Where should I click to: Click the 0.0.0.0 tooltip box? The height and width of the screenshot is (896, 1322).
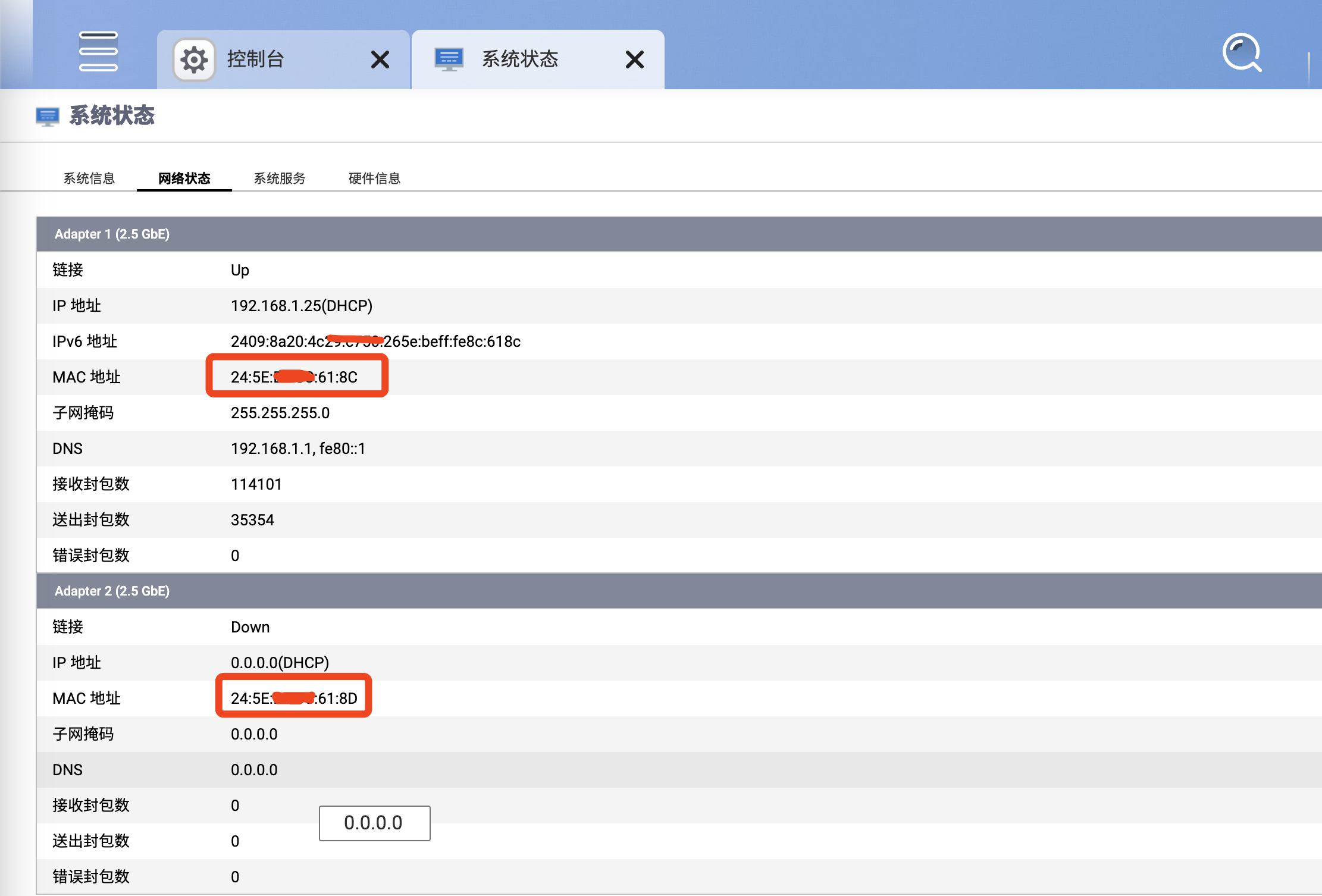pyautogui.click(x=374, y=823)
